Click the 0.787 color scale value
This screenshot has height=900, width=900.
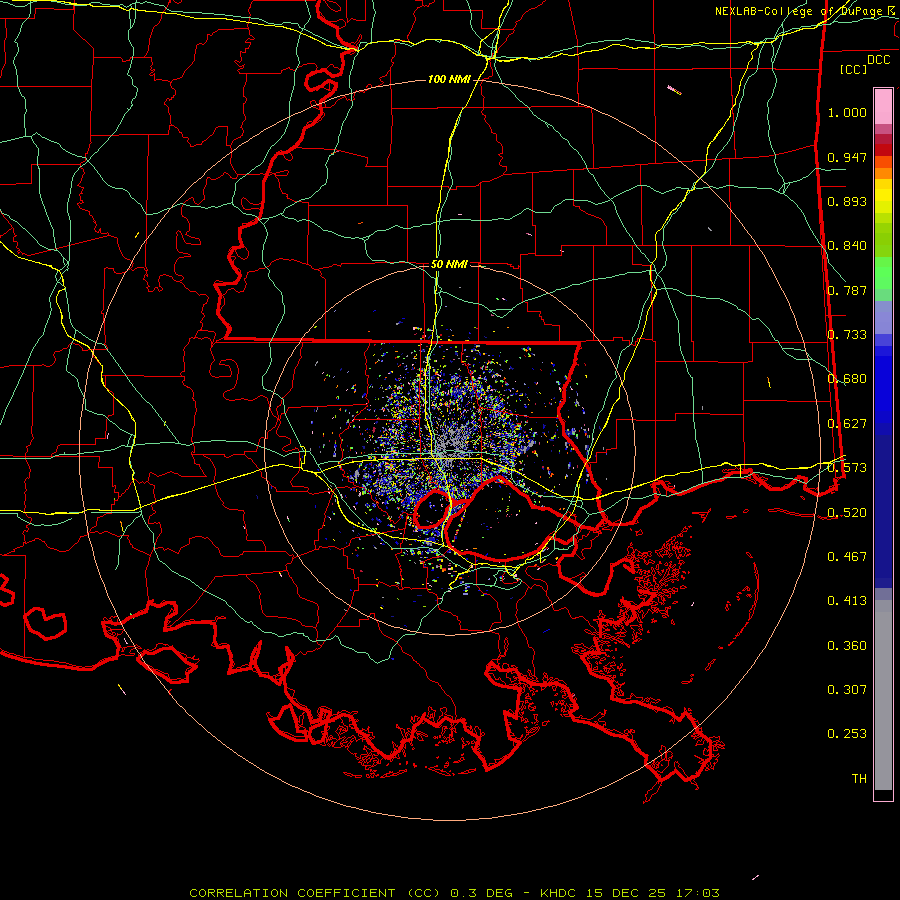click(x=847, y=290)
